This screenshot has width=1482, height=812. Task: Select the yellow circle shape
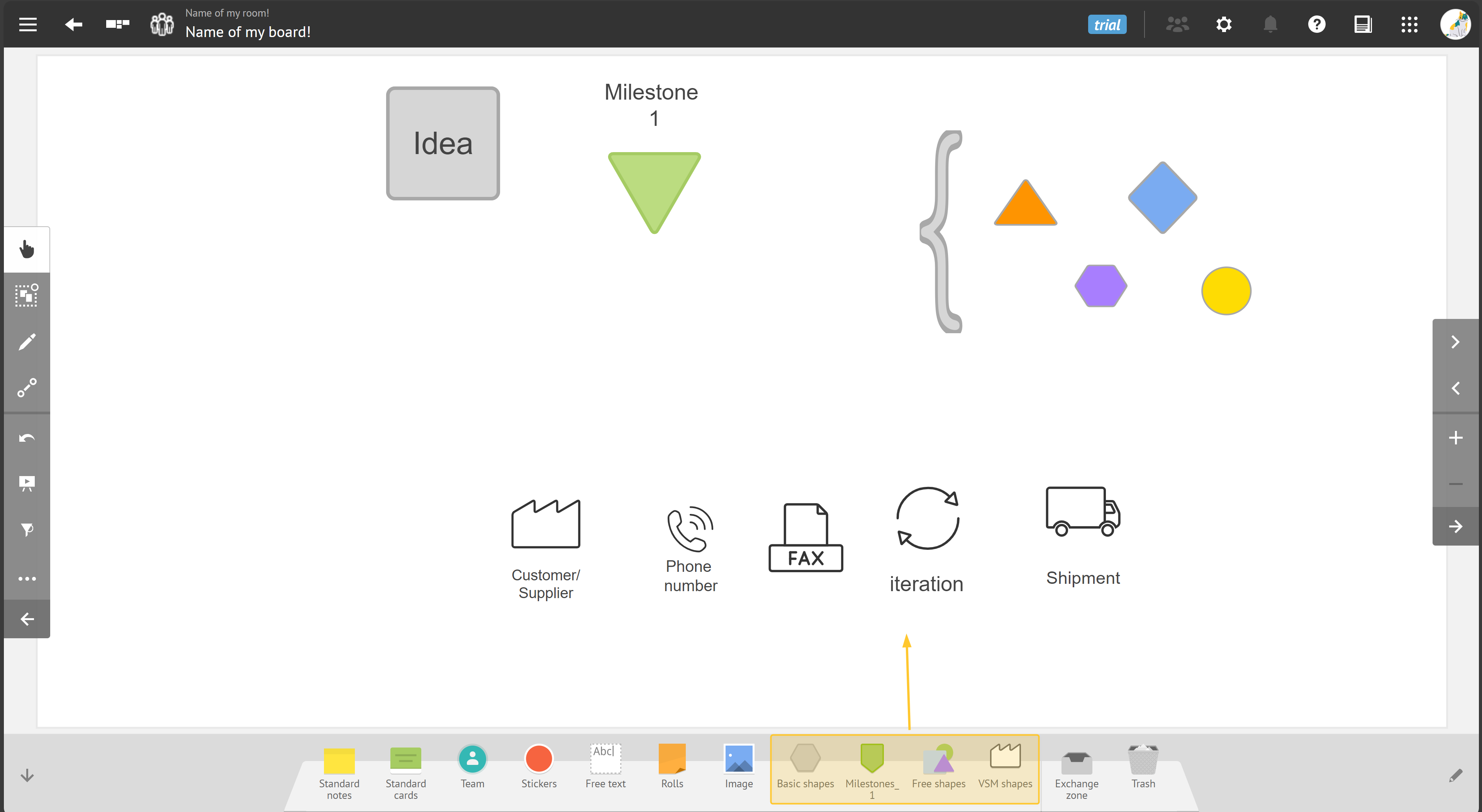point(1226,291)
